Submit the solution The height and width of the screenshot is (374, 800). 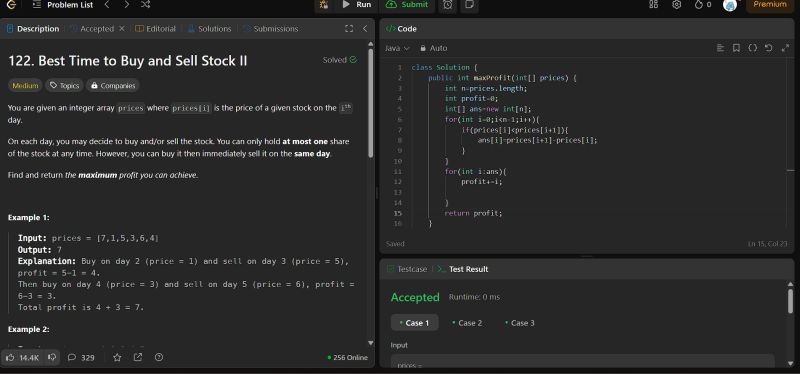pyautogui.click(x=407, y=5)
